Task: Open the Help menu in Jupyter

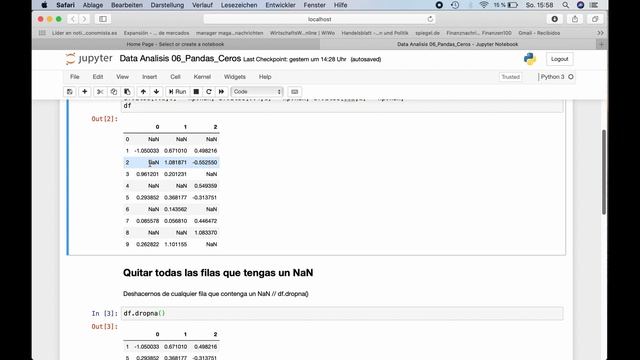Action: coord(265,77)
